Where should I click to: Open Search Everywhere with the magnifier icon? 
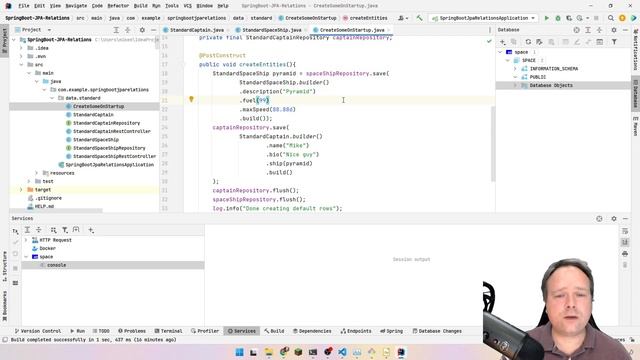pyautogui.click(x=611, y=18)
